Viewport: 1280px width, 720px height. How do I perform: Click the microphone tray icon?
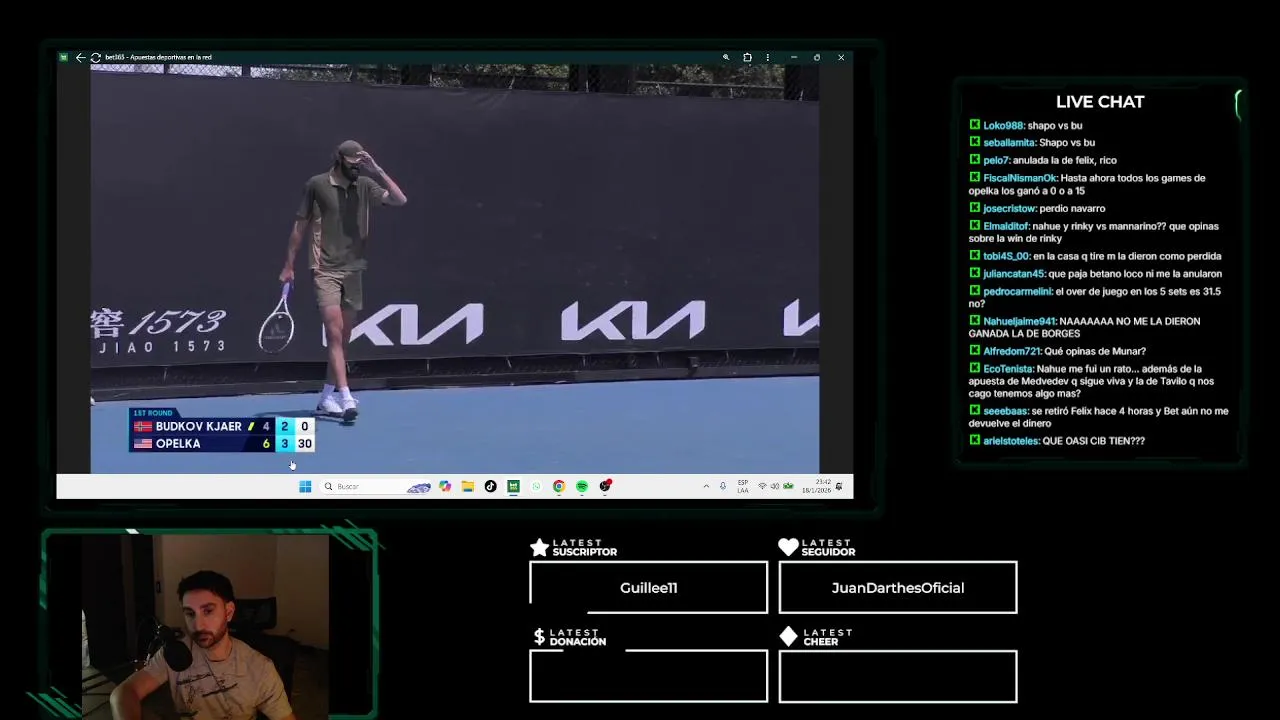coord(723,486)
